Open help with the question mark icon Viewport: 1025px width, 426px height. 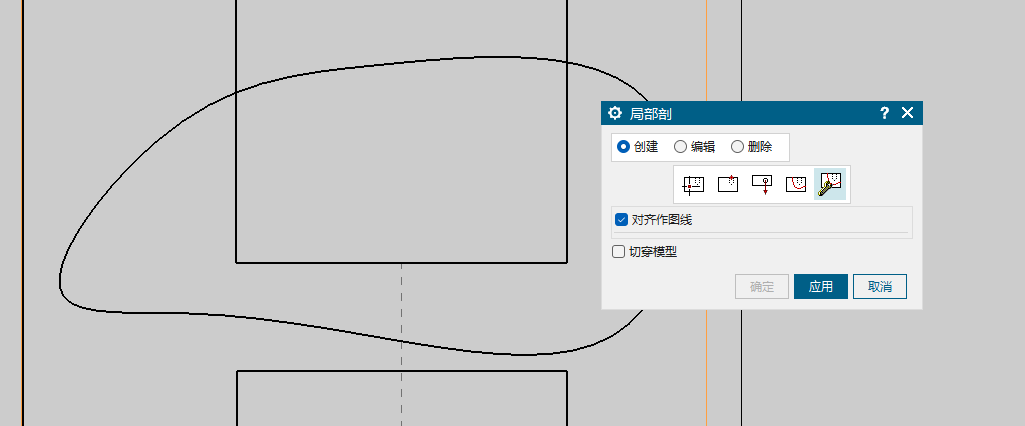coord(884,113)
